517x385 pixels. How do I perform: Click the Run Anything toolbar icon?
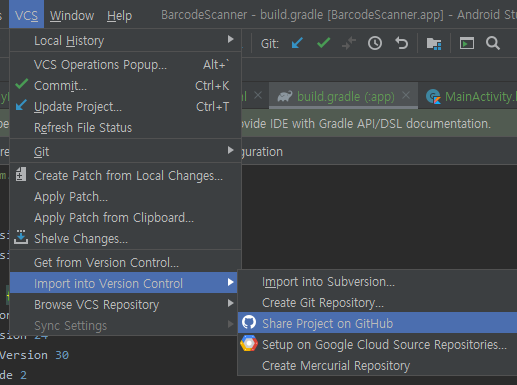[x=467, y=43]
